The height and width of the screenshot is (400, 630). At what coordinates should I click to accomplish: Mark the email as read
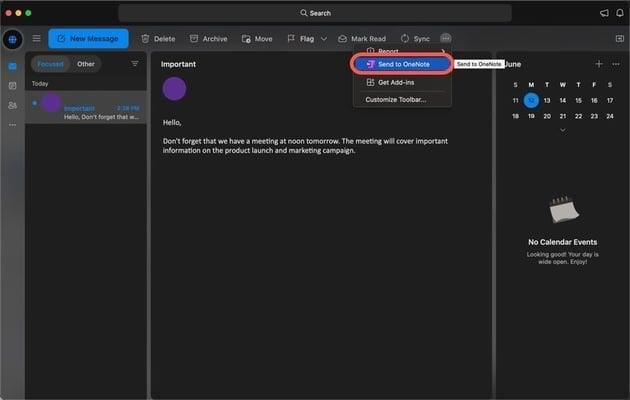[362, 39]
